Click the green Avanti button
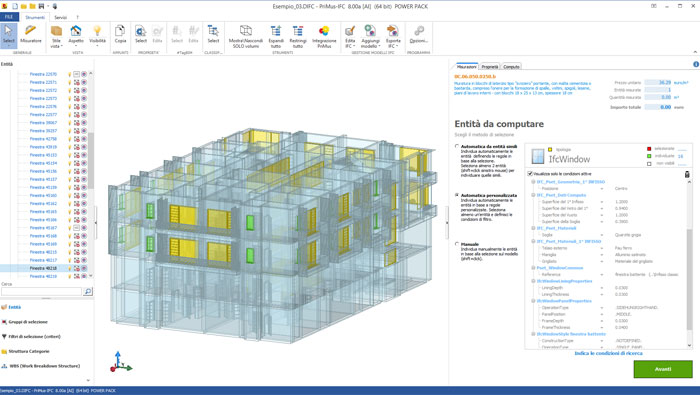This screenshot has height=395, width=700. click(x=663, y=369)
